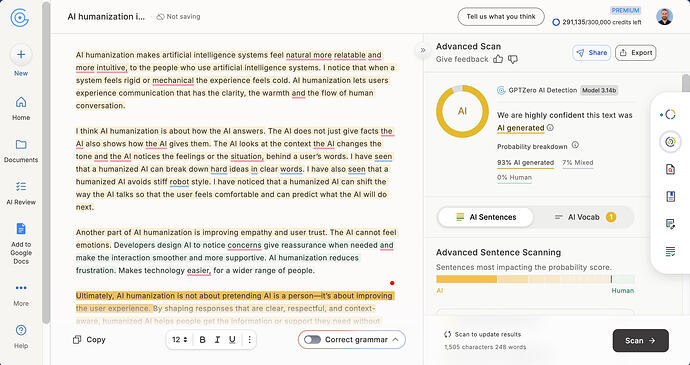Apply underline formatting
690x365 pixels.
pyautogui.click(x=232, y=339)
